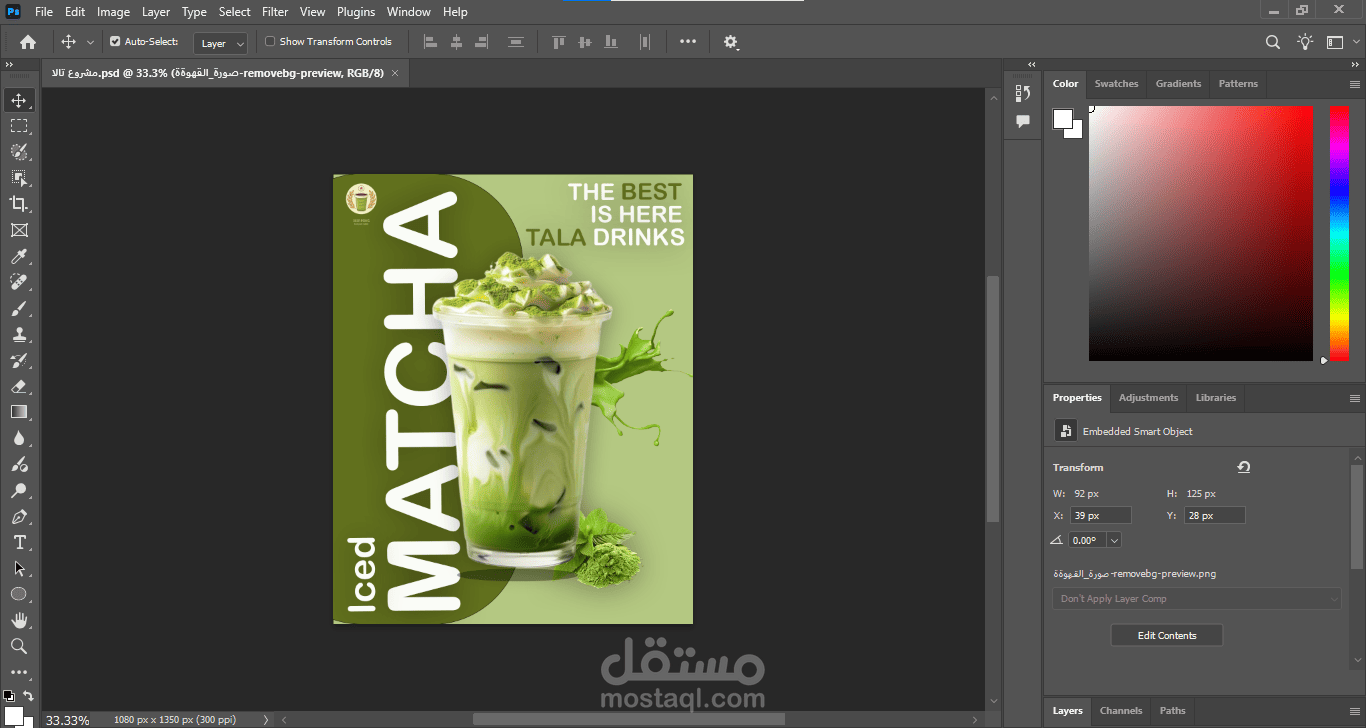Select the Frame tool
The height and width of the screenshot is (728, 1366).
click(x=18, y=230)
